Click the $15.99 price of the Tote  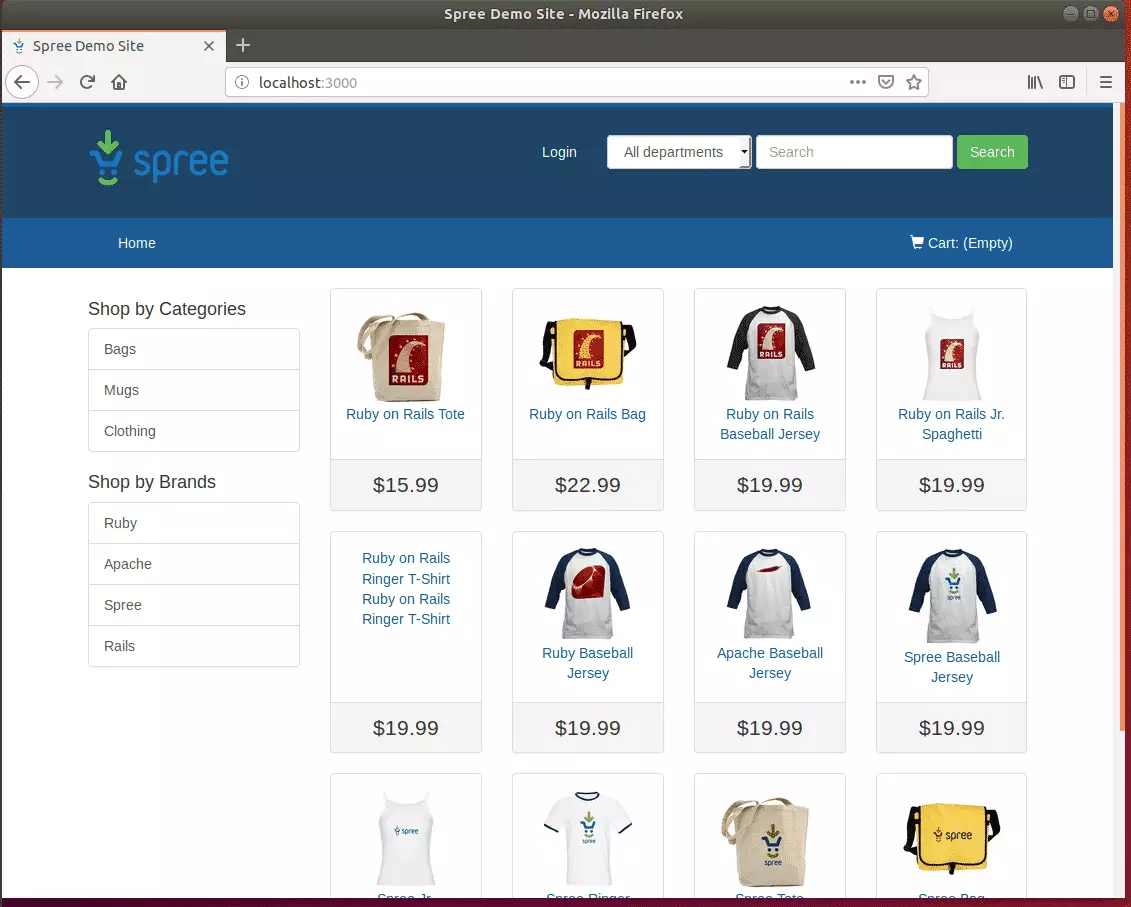point(405,485)
